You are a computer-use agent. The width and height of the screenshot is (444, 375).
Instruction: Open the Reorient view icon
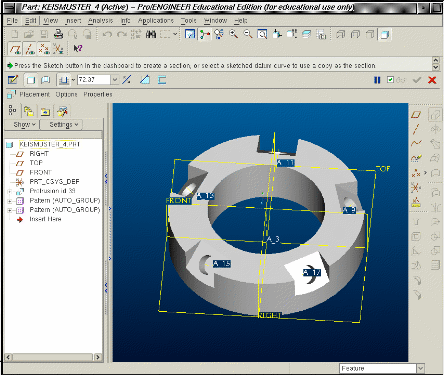click(x=277, y=34)
